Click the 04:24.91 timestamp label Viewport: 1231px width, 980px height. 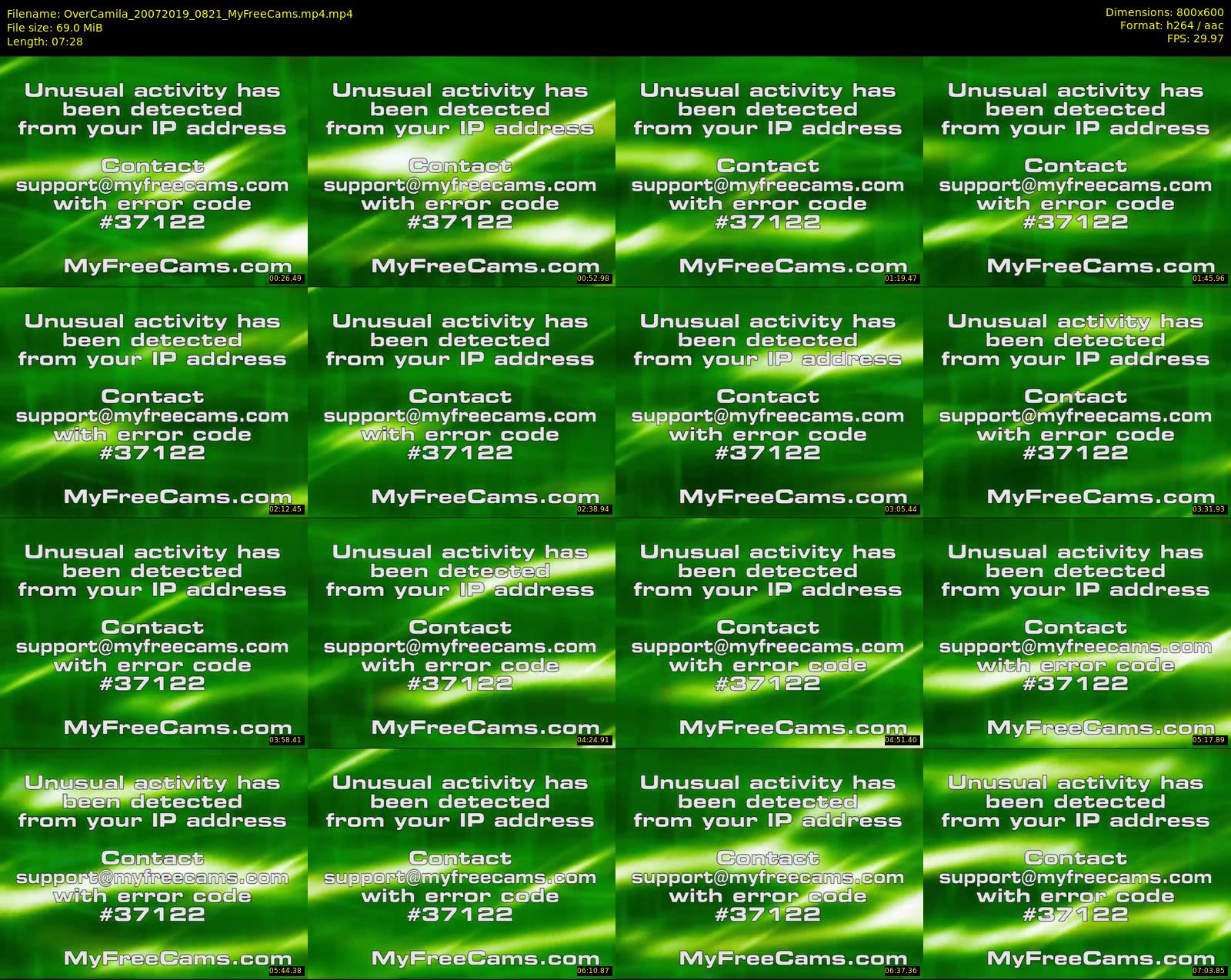[594, 740]
